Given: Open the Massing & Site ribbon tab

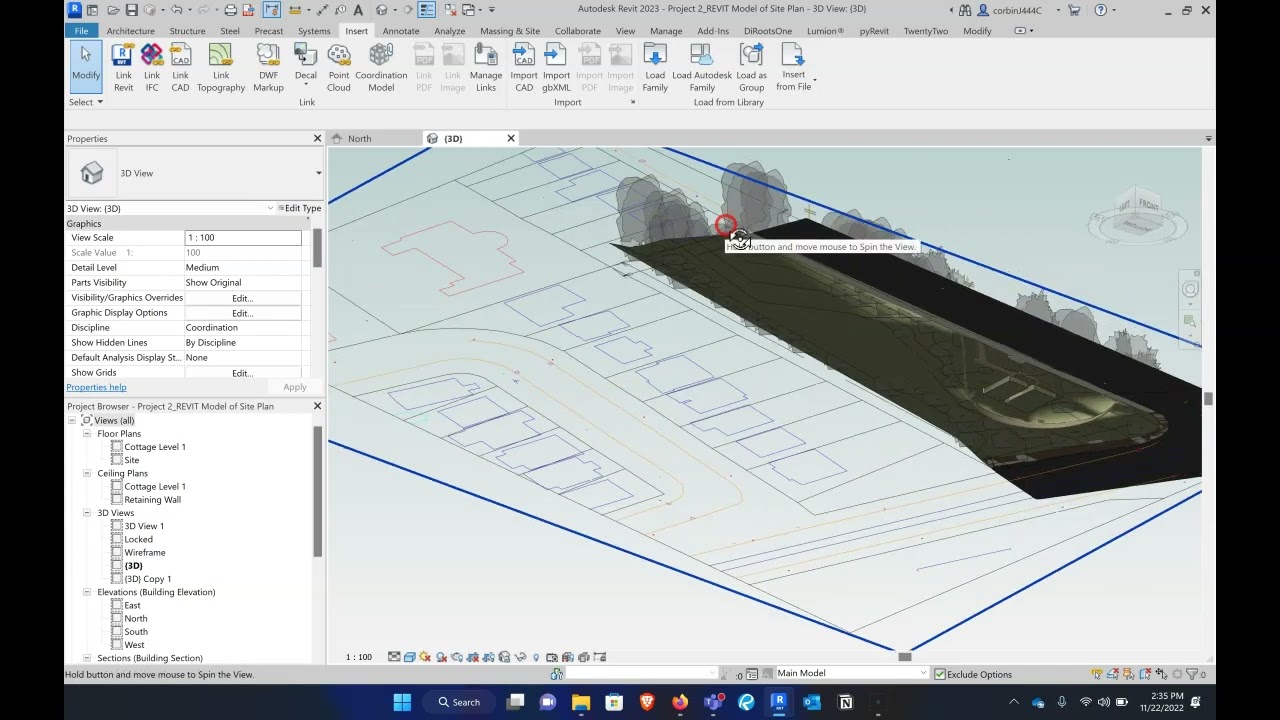Looking at the screenshot, I should [510, 31].
